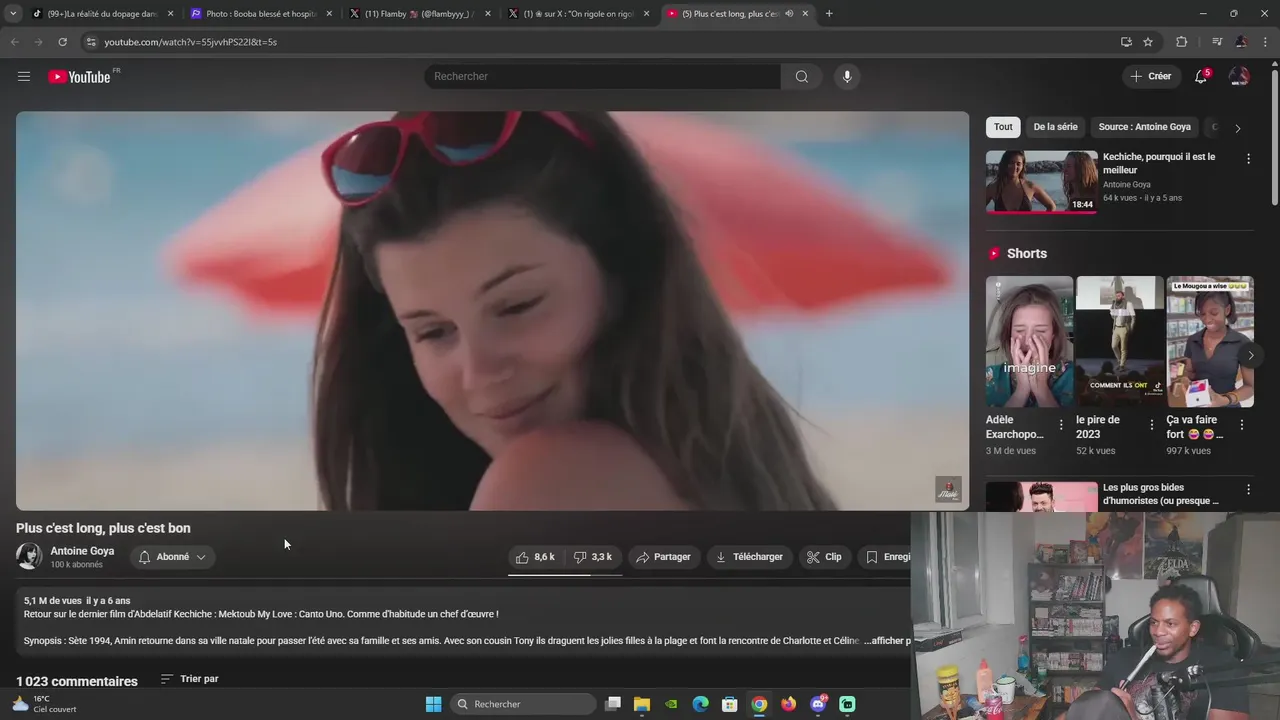Image resolution: width=1280 pixels, height=720 pixels.
Task: Open weather widget showing 16°C
Action: point(45,704)
